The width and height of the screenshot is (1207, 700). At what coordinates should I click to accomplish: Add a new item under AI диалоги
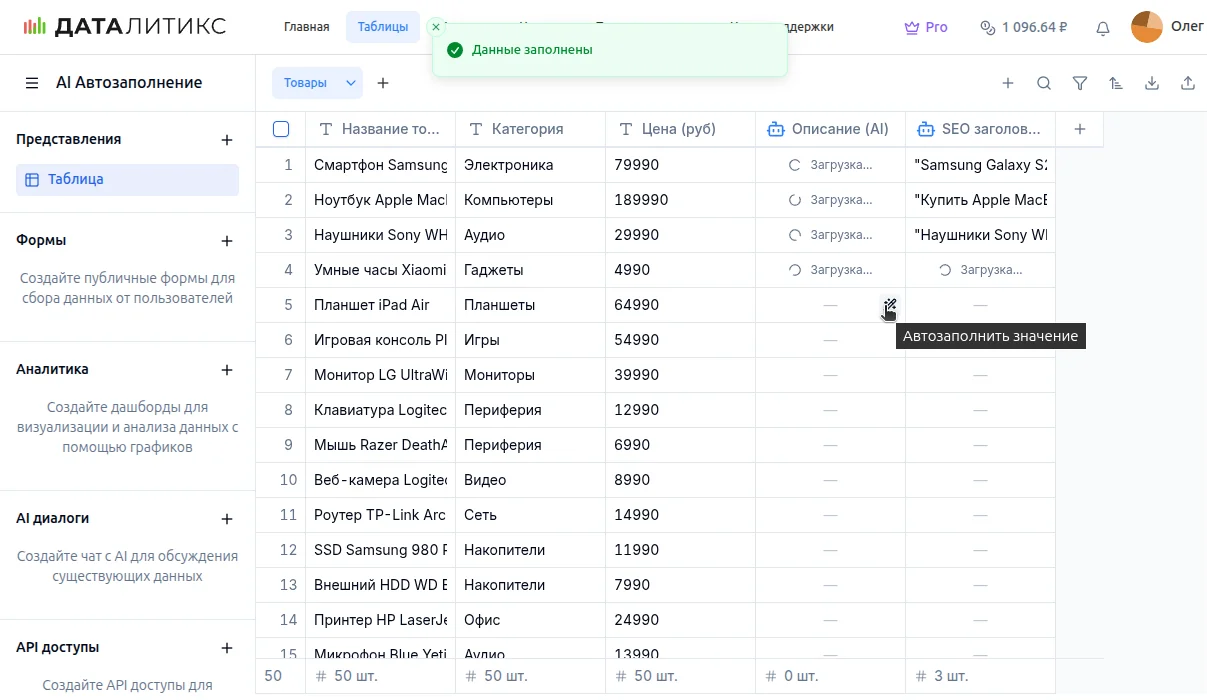(227, 519)
